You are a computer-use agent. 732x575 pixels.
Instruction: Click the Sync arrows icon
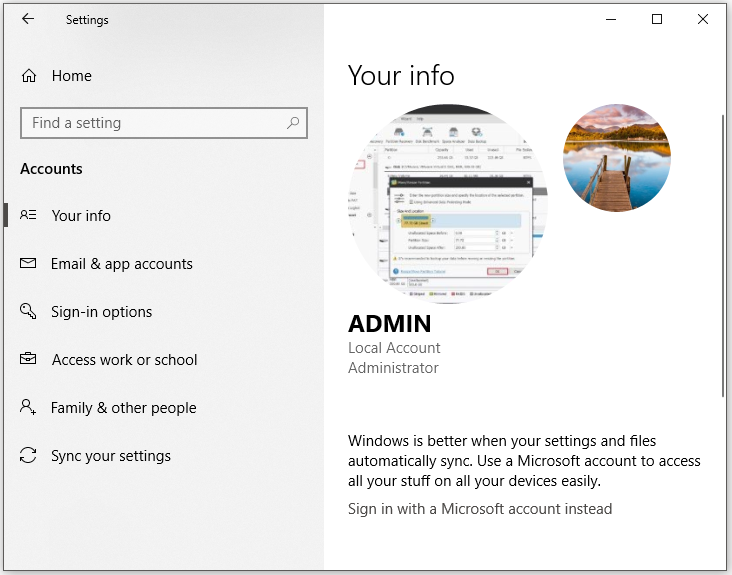point(28,455)
